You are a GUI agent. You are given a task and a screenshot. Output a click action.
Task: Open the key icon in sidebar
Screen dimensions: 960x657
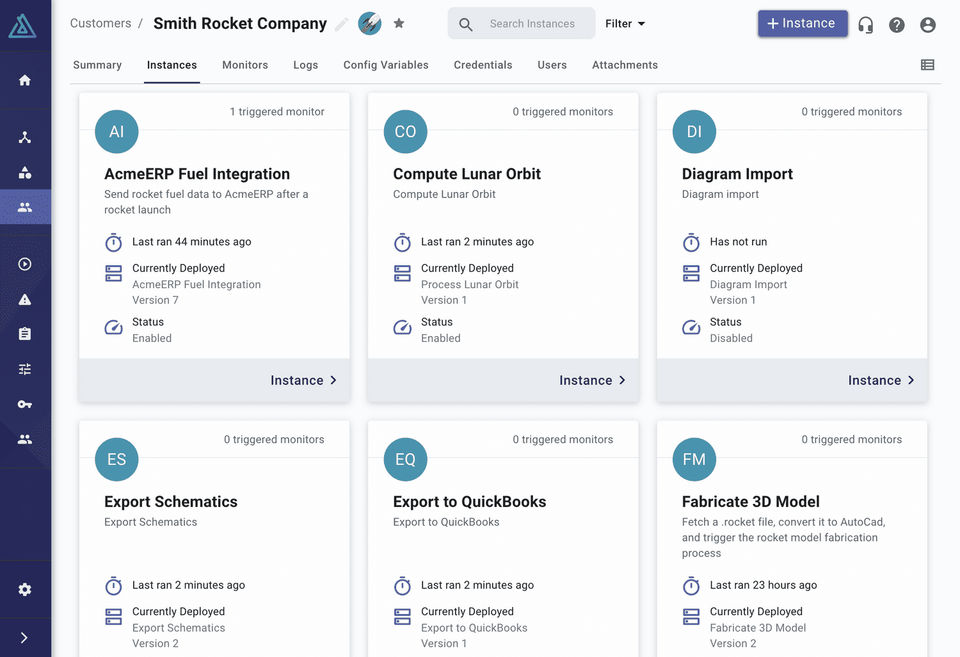25,404
